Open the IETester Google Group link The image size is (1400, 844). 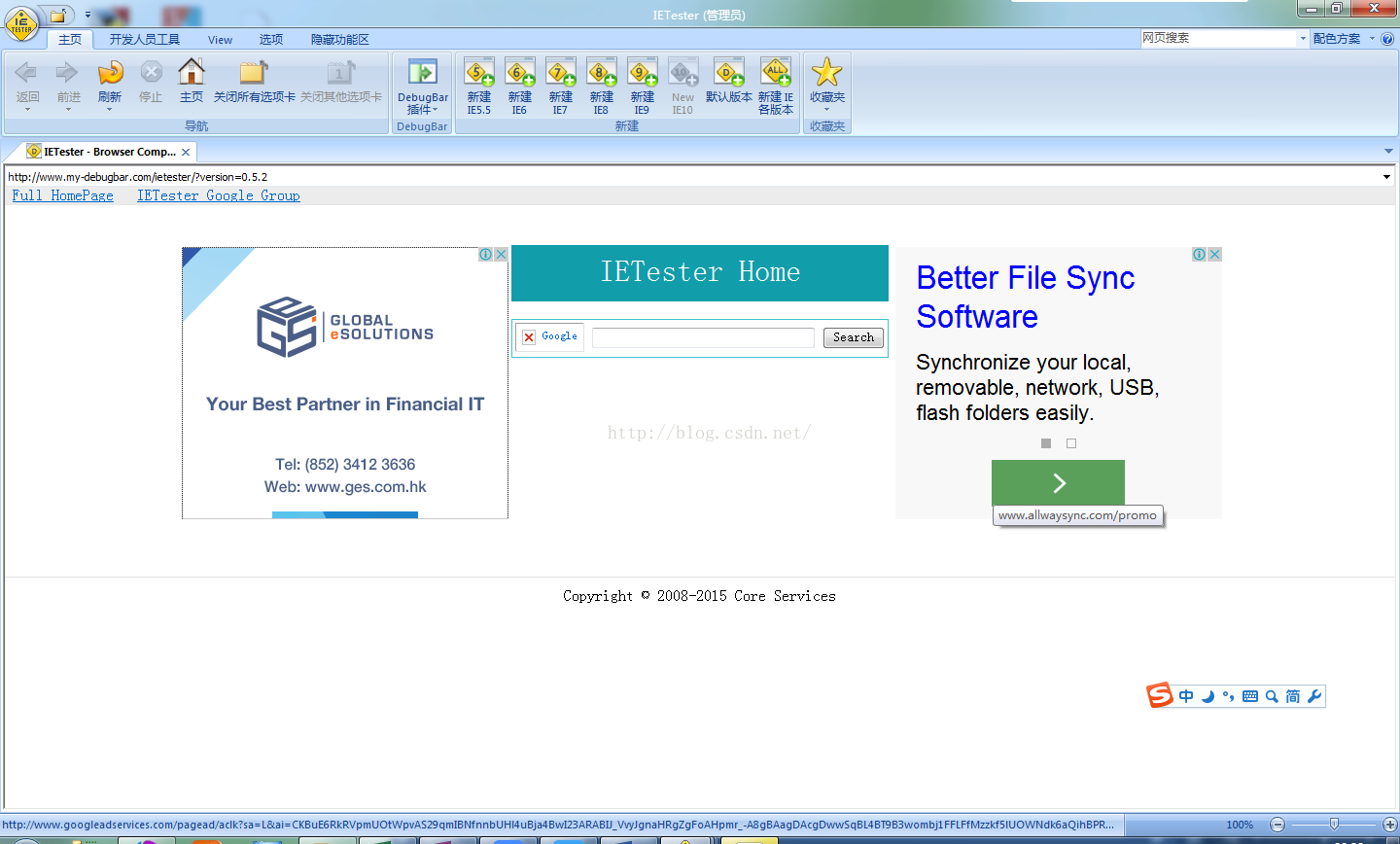coord(218,195)
